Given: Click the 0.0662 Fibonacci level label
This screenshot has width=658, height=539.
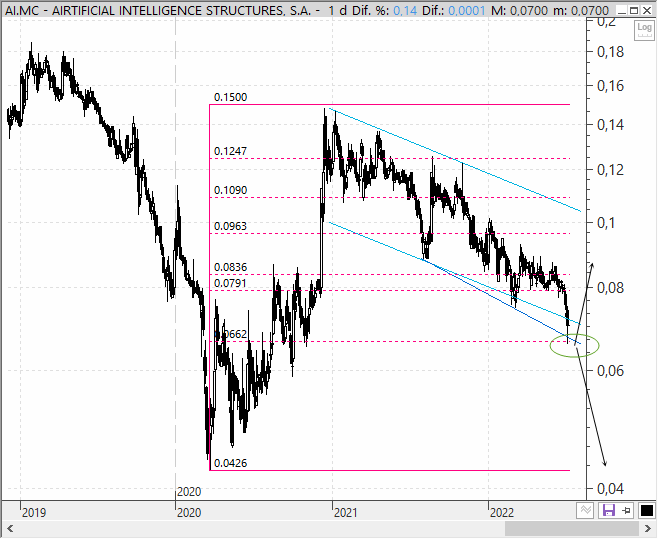Looking at the screenshot, I should click(230, 334).
